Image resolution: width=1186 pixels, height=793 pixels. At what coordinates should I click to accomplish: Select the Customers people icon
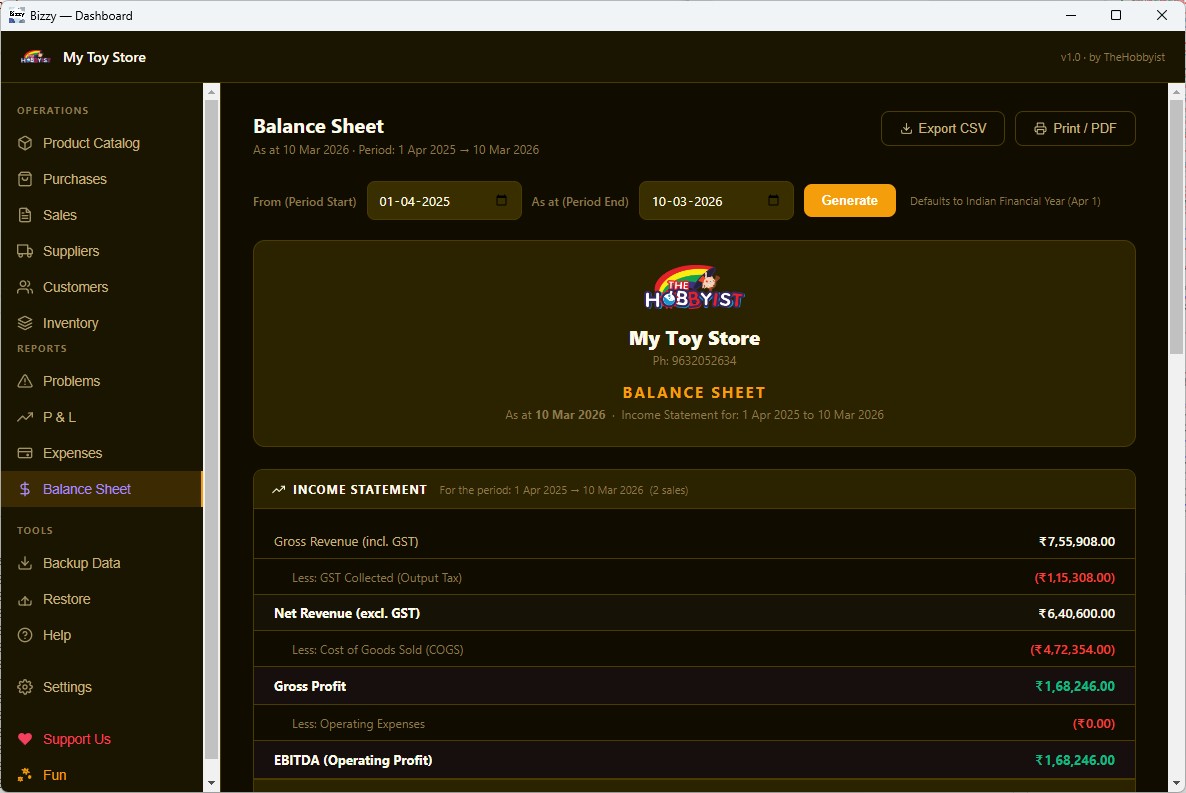tap(25, 288)
